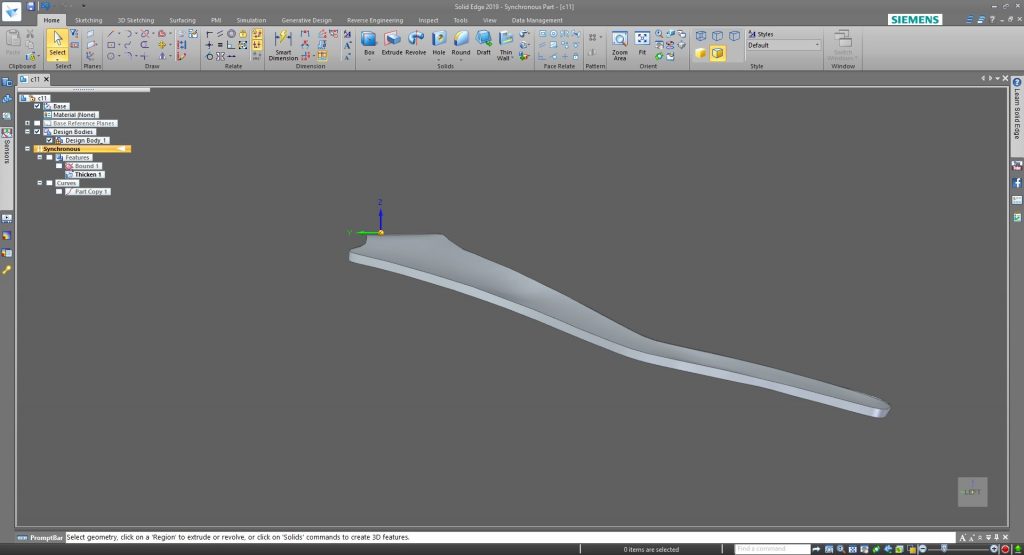
Task: Toggle the Curves checkbox
Action: (49, 183)
